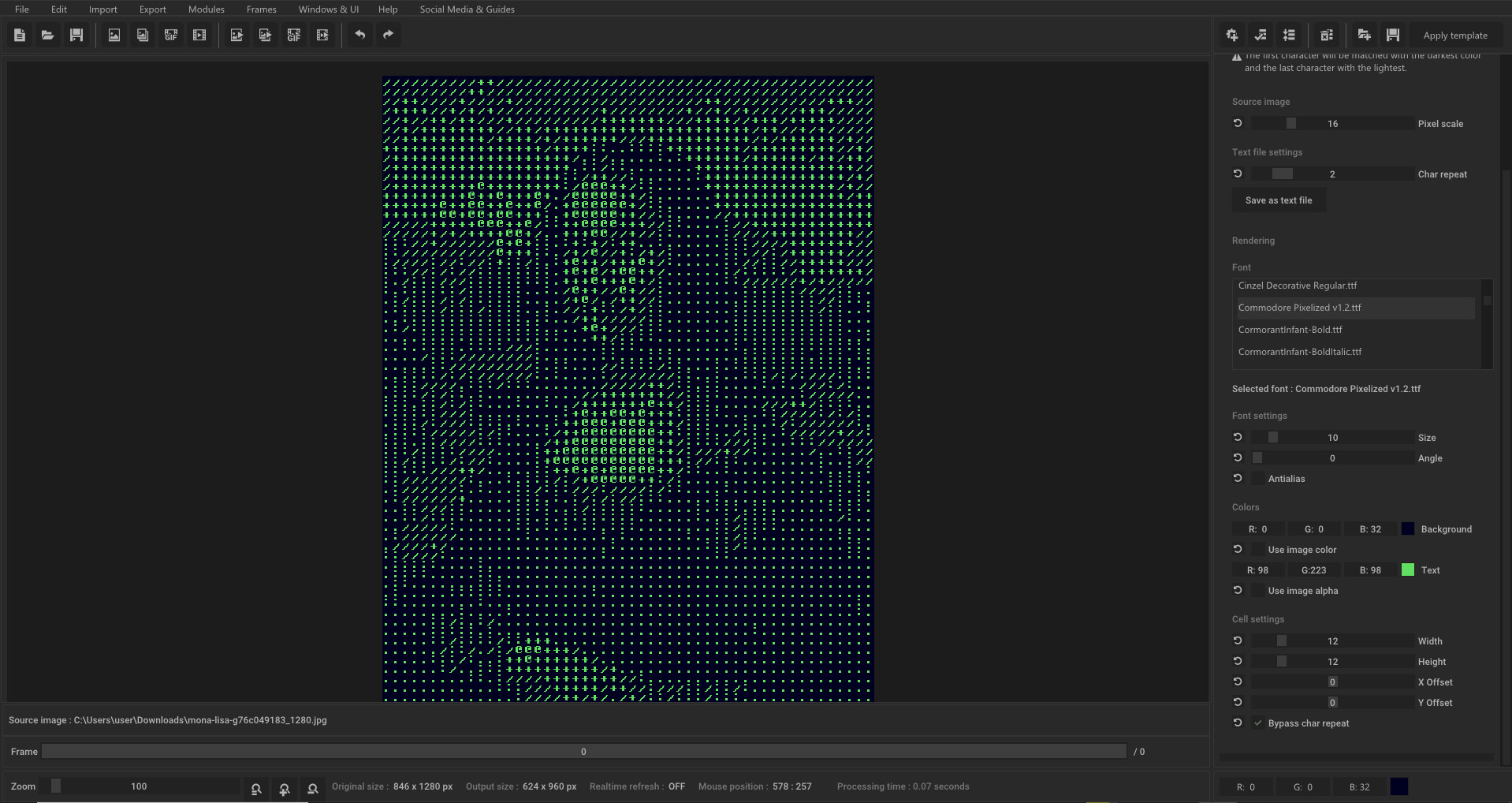This screenshot has width=1512, height=803.
Task: Select the delete template icon
Action: [x=1327, y=35]
